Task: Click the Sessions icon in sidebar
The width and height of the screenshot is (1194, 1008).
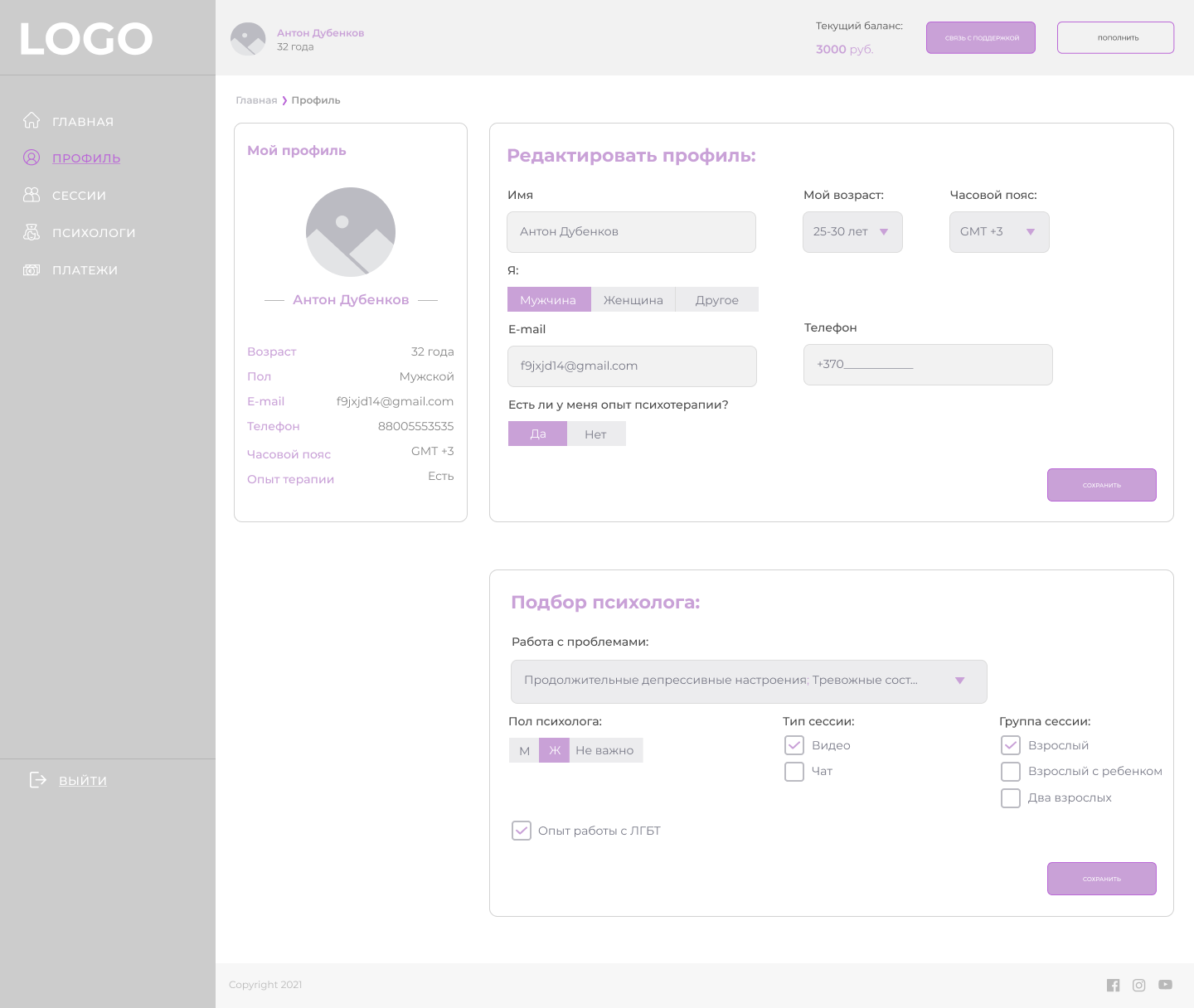Action: (32, 195)
